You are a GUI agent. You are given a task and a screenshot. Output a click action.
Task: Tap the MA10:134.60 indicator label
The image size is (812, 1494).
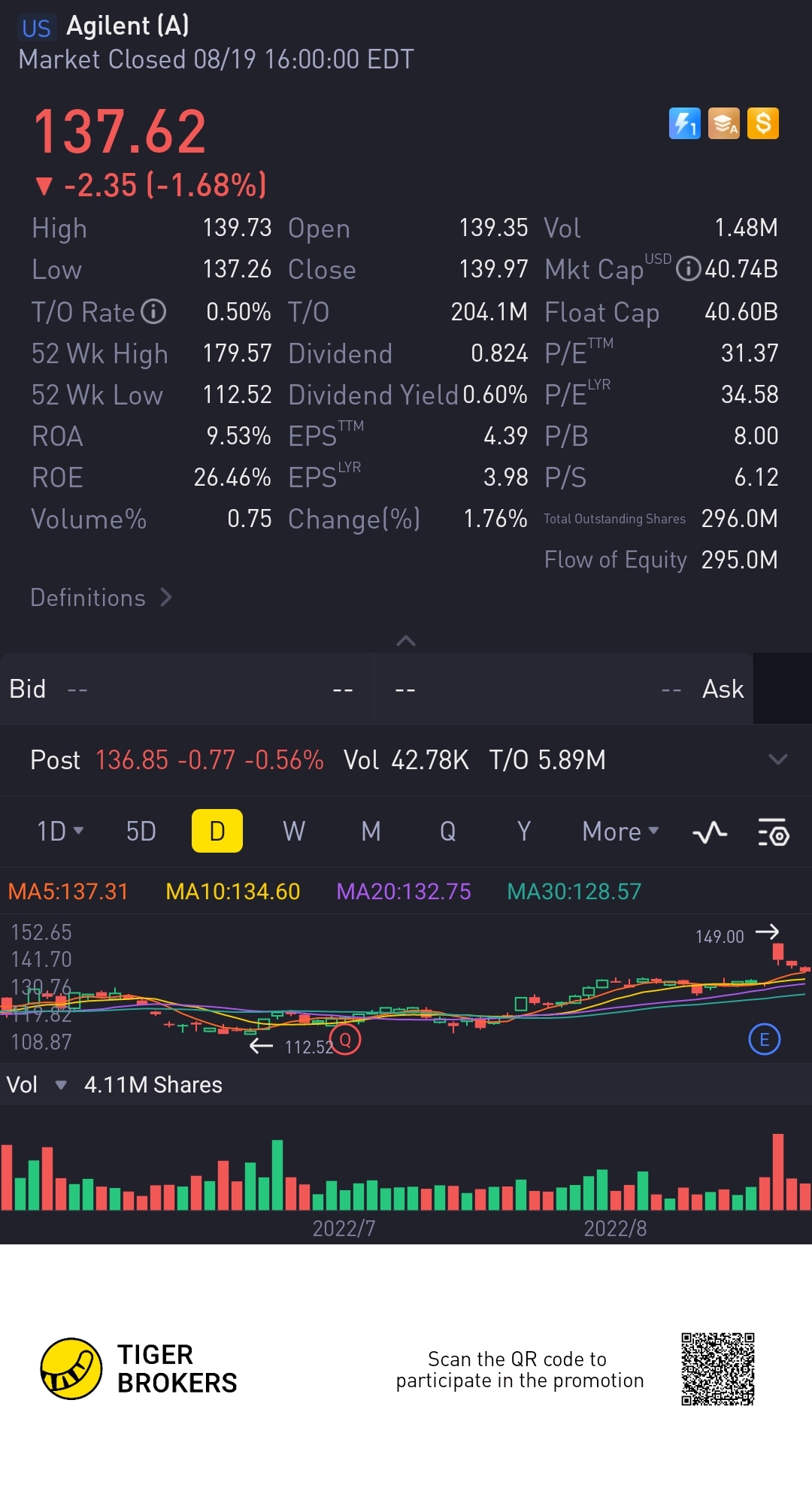233,892
